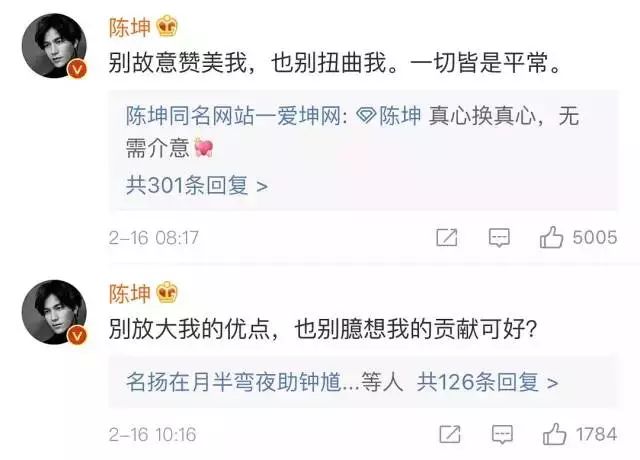Click the crown badge beside the second 陈坤 name
Image resolution: width=640 pixels, height=460 pixels.
(167, 293)
